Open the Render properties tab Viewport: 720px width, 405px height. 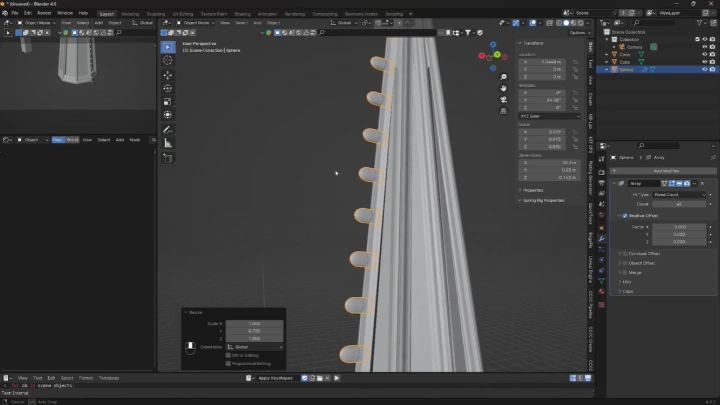click(602, 173)
